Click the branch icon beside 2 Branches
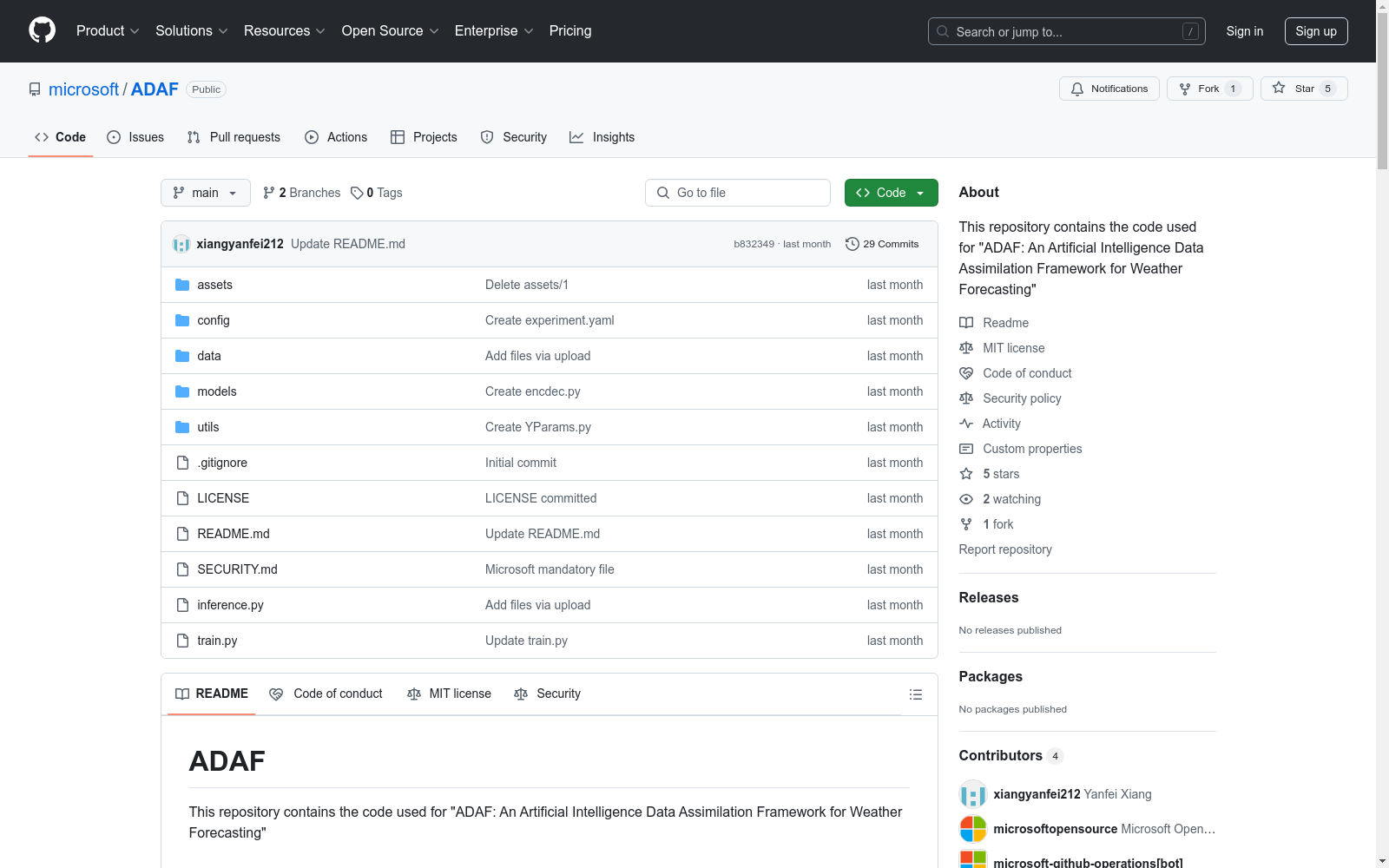Image resolution: width=1389 pixels, height=868 pixels. click(x=269, y=193)
